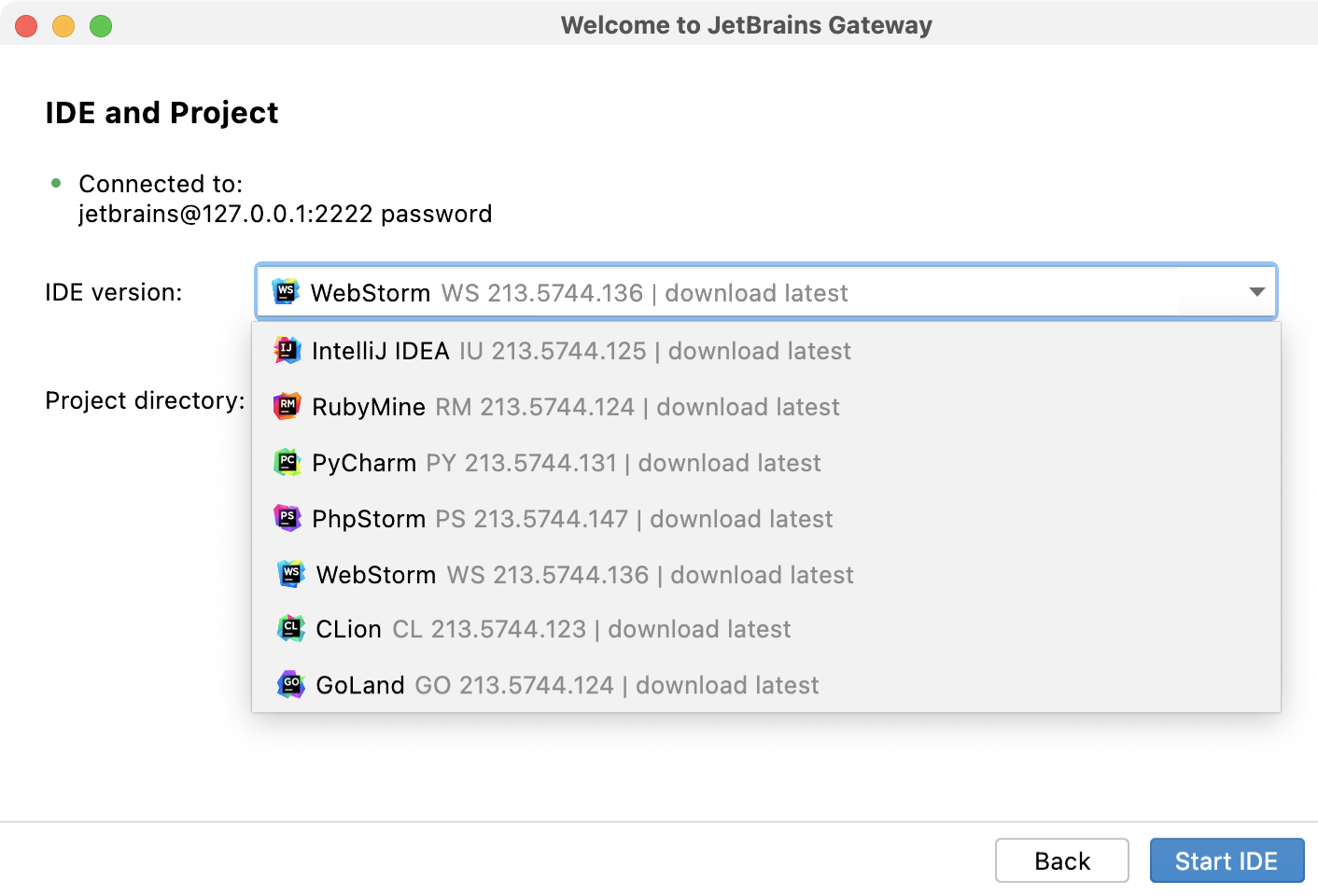Click the WebStorm icon in the dropdown list
Image resolution: width=1318 pixels, height=896 pixels.
(x=291, y=574)
